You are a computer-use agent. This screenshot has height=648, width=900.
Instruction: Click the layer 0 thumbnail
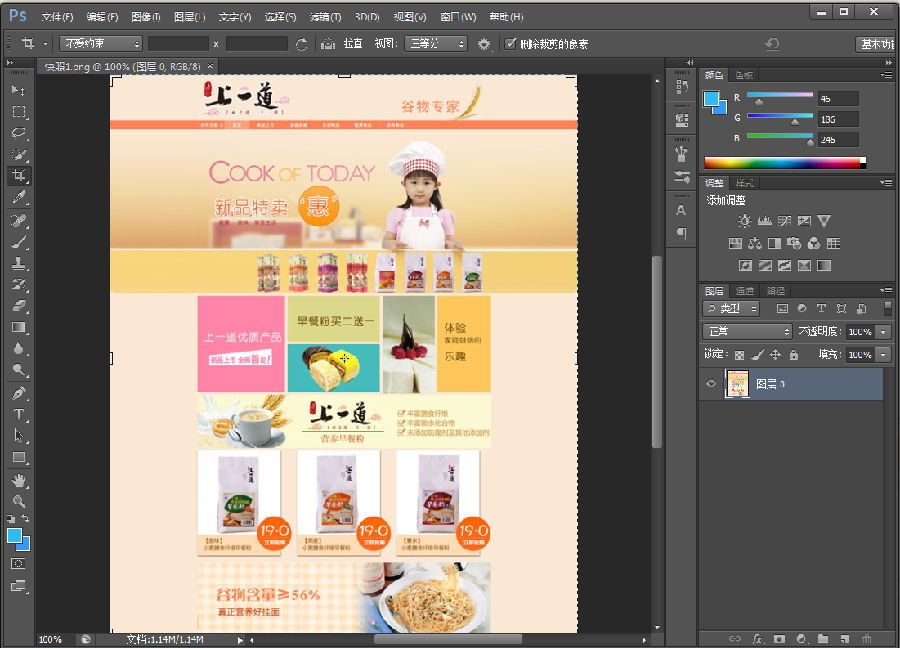tap(736, 384)
